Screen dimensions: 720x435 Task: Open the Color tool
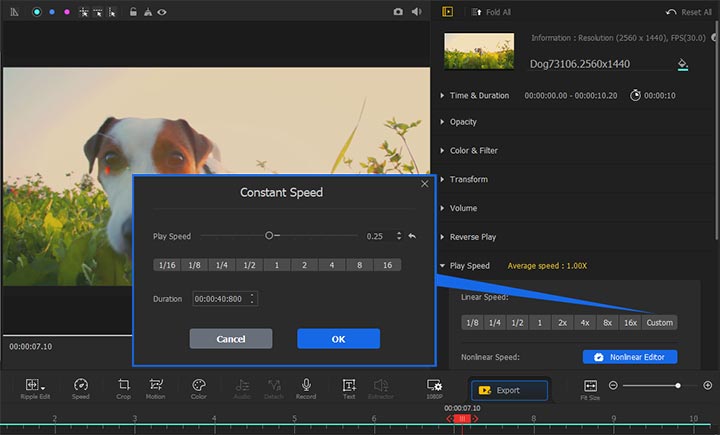198,385
